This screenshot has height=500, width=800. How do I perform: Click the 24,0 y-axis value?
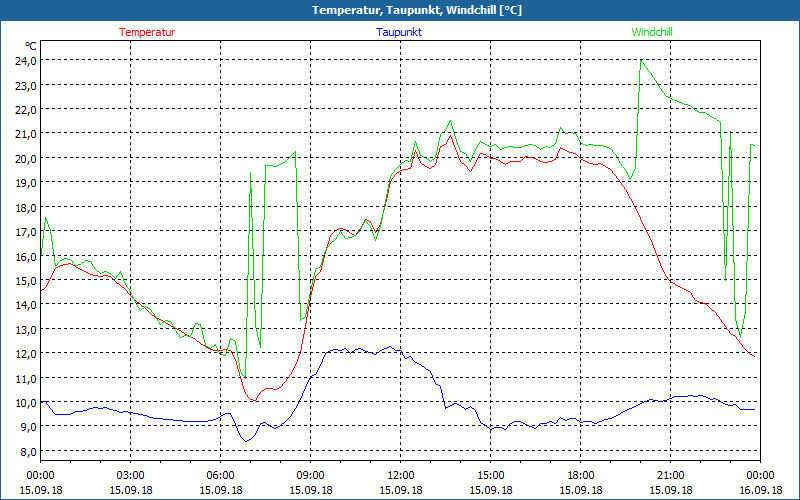click(x=26, y=60)
